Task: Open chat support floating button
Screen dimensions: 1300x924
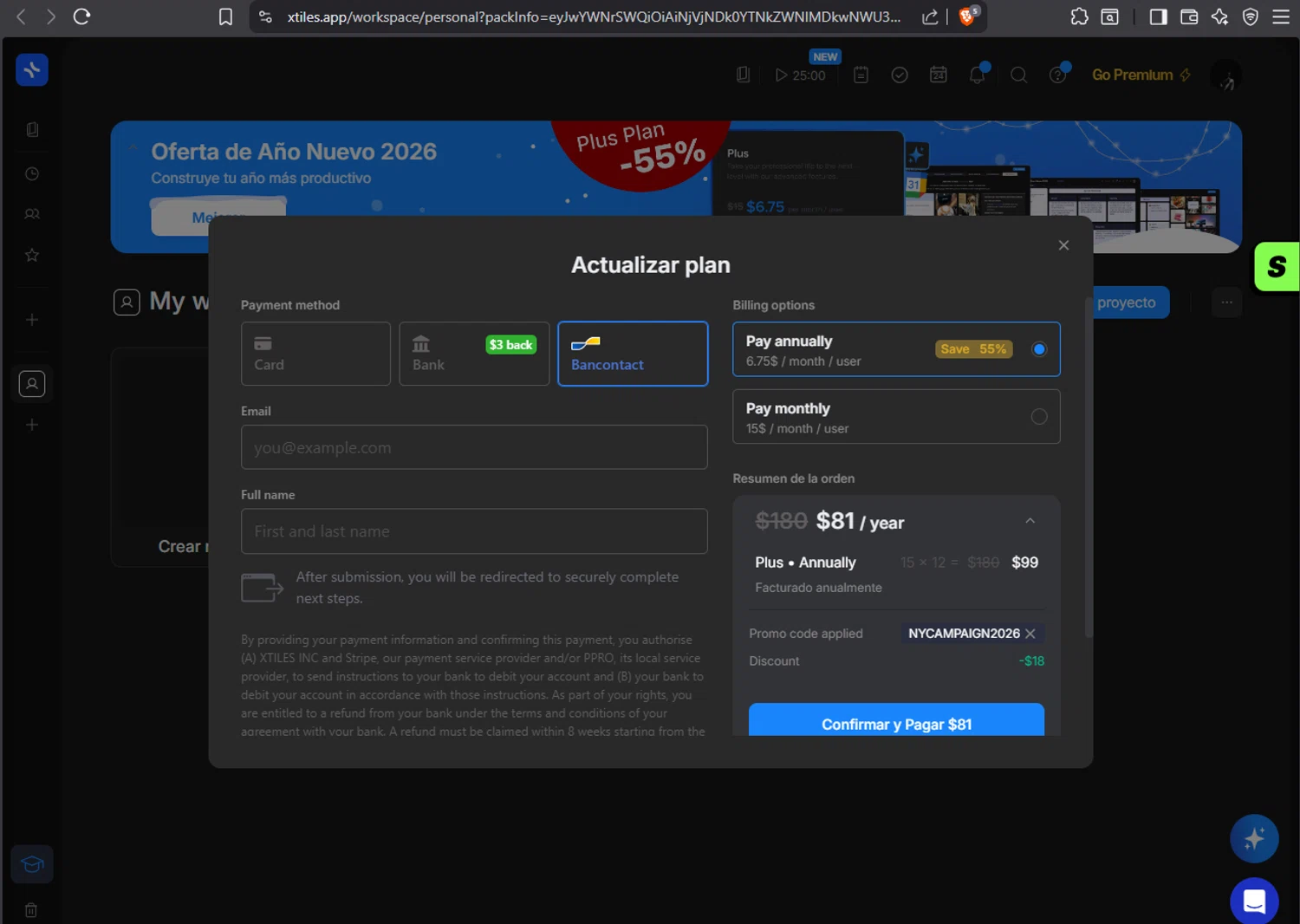Action: click(1254, 901)
